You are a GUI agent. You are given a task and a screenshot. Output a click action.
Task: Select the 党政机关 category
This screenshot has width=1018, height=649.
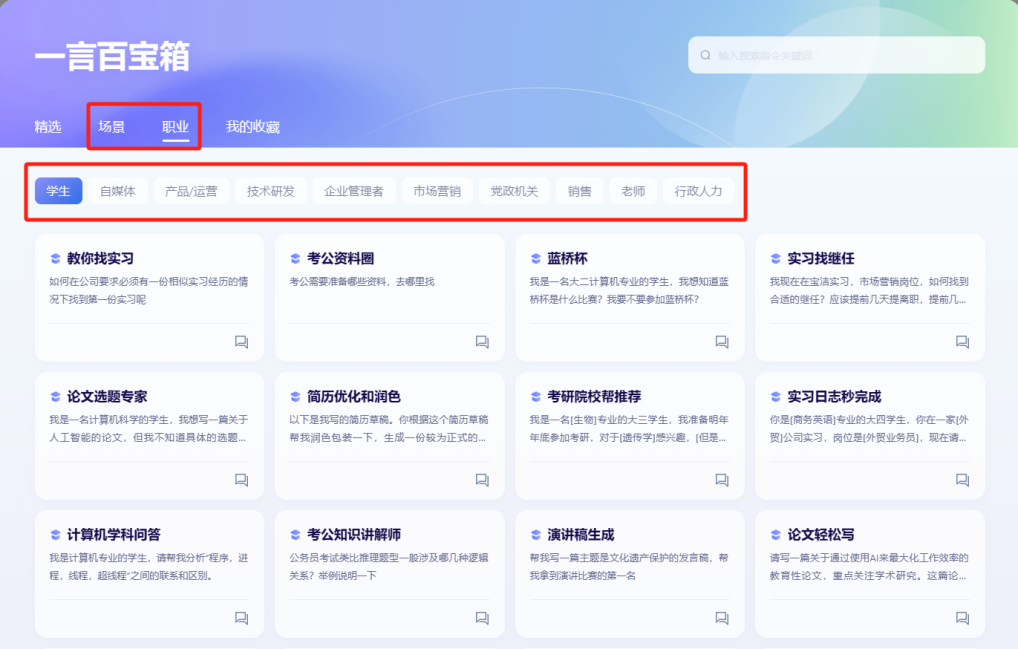click(x=514, y=191)
